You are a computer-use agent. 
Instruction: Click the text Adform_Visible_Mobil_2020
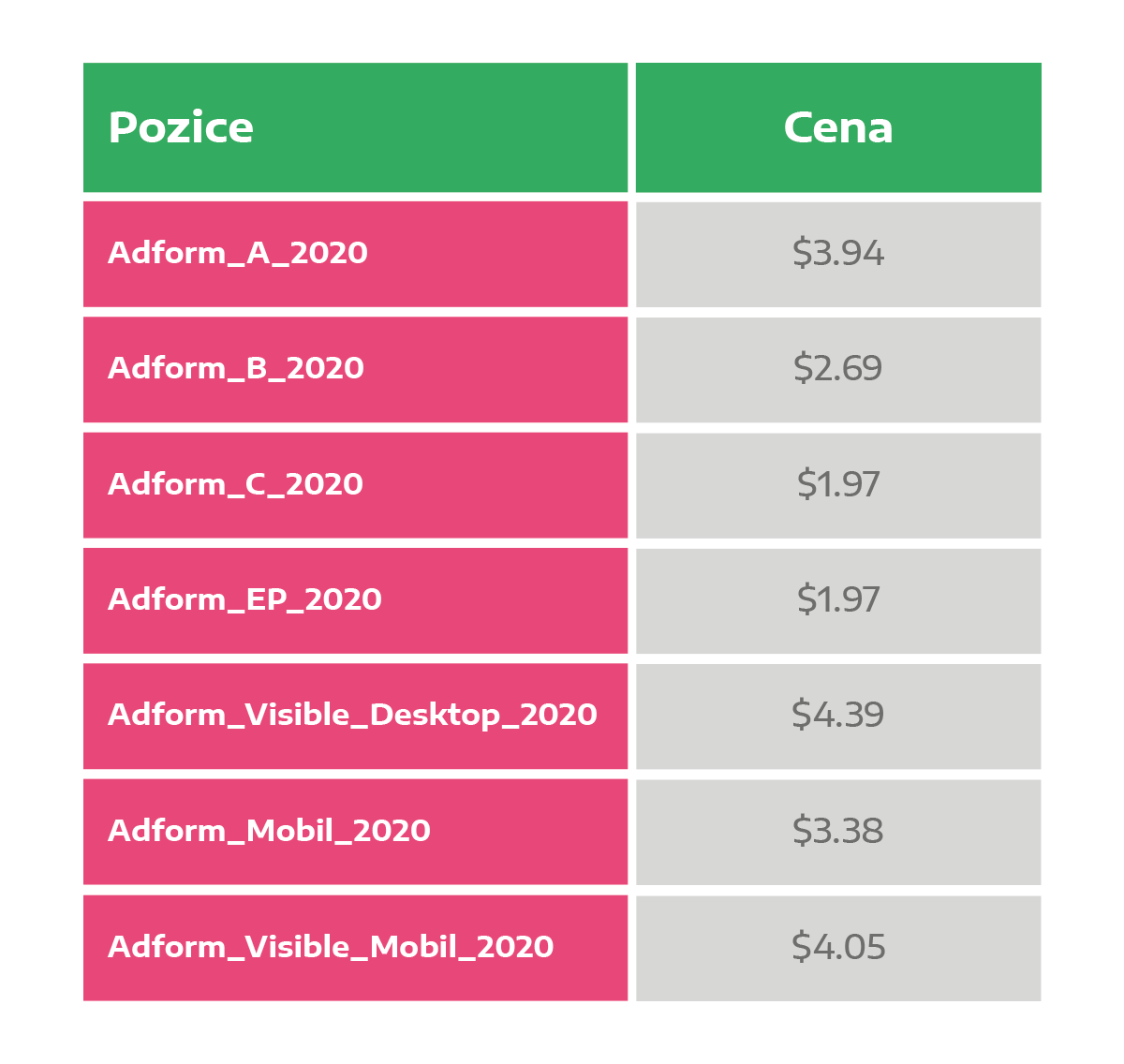(331, 946)
